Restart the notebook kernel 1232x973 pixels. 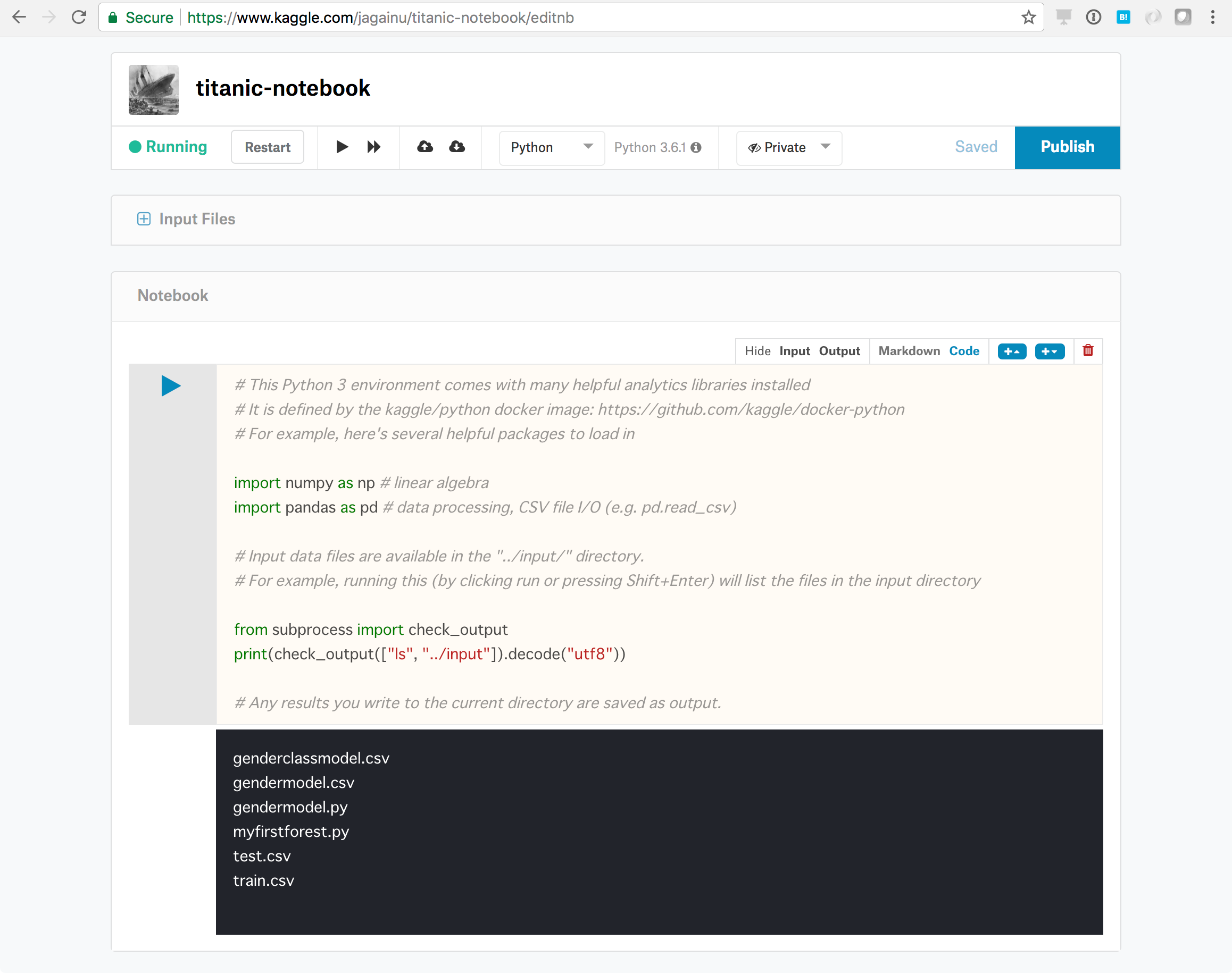[x=267, y=148]
